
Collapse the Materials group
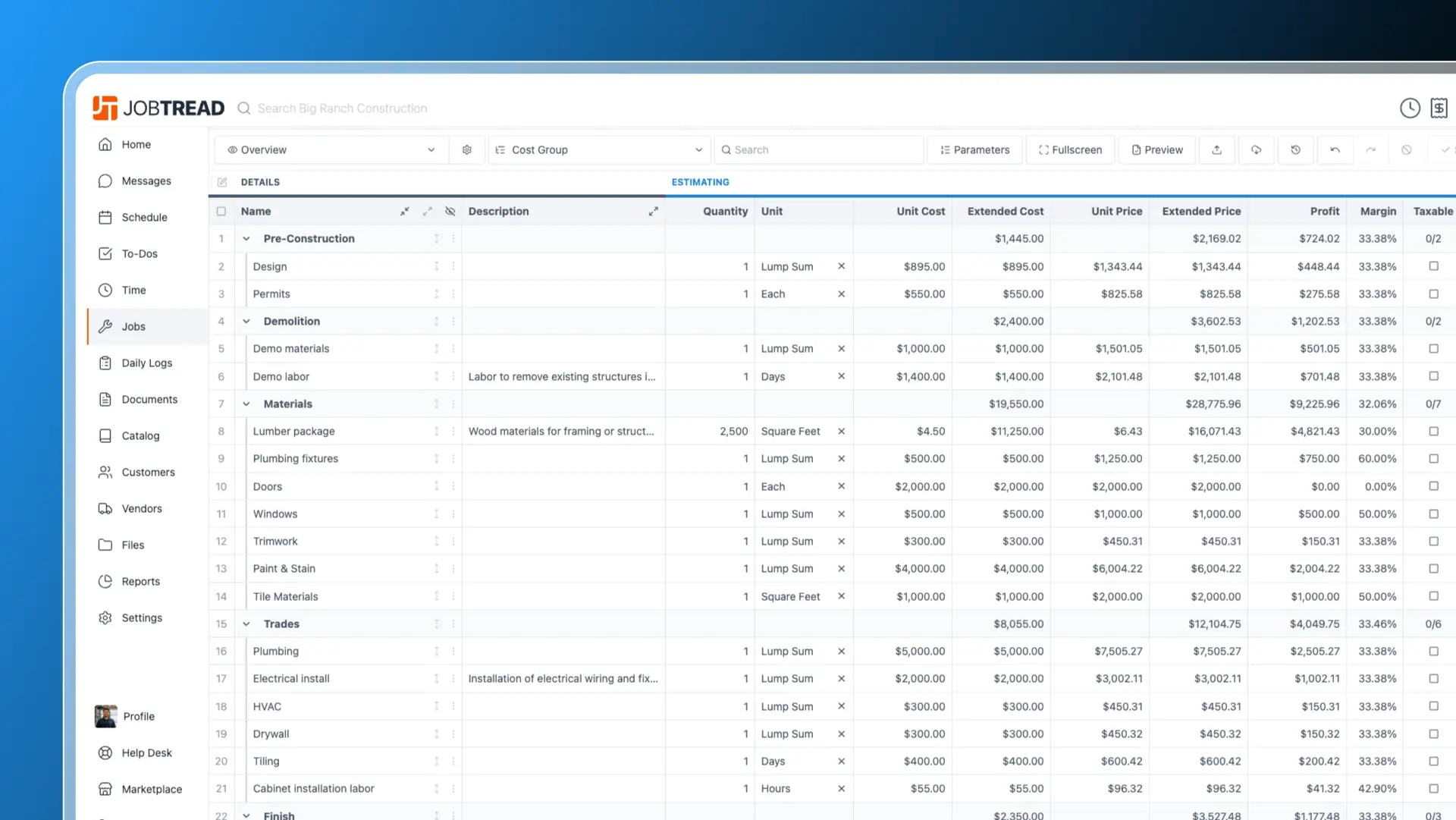click(x=246, y=404)
